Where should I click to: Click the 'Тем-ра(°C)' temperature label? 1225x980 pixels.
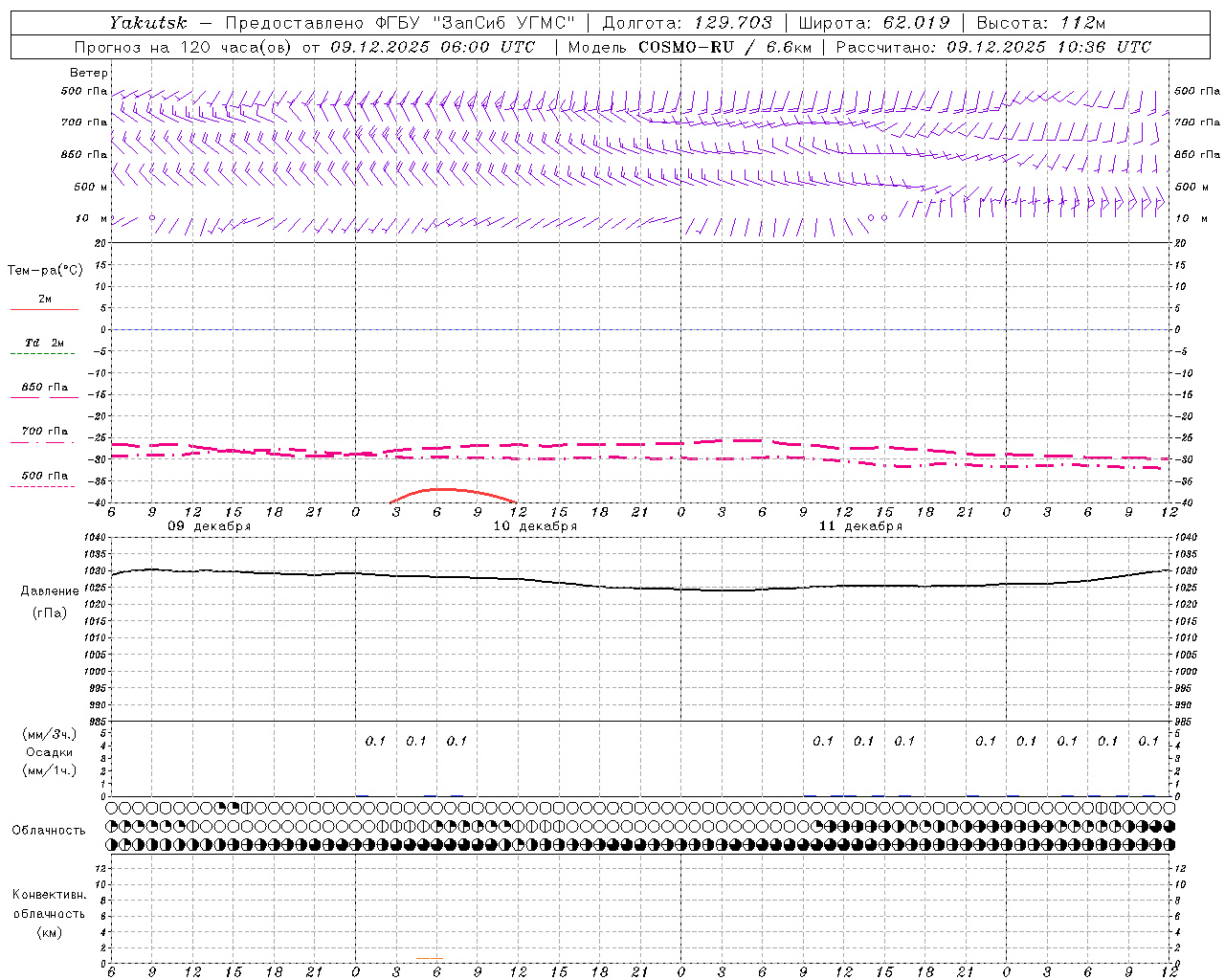[45, 271]
